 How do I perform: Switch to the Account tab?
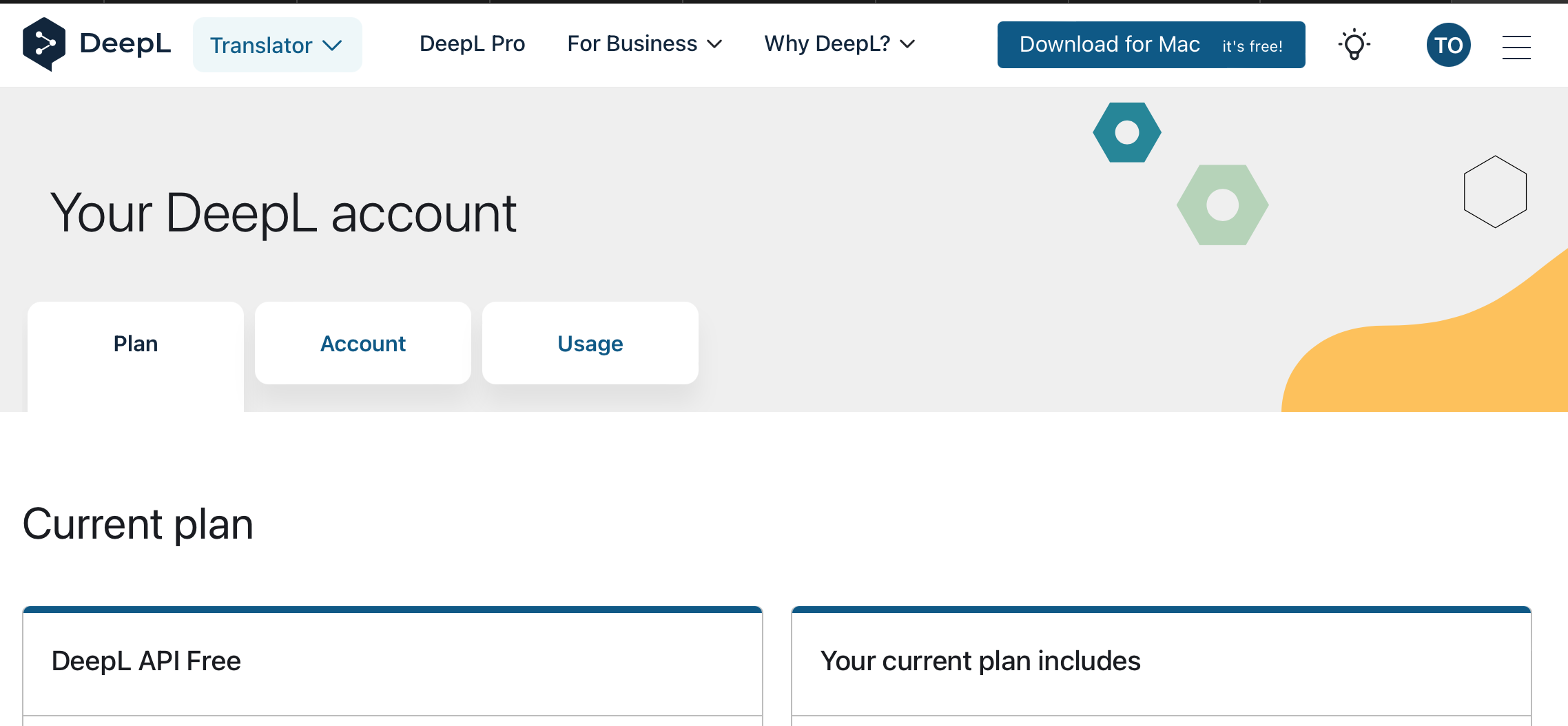coord(363,343)
